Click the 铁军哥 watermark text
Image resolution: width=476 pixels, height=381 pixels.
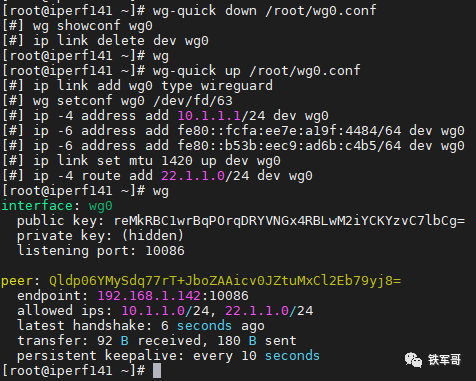(x=445, y=360)
